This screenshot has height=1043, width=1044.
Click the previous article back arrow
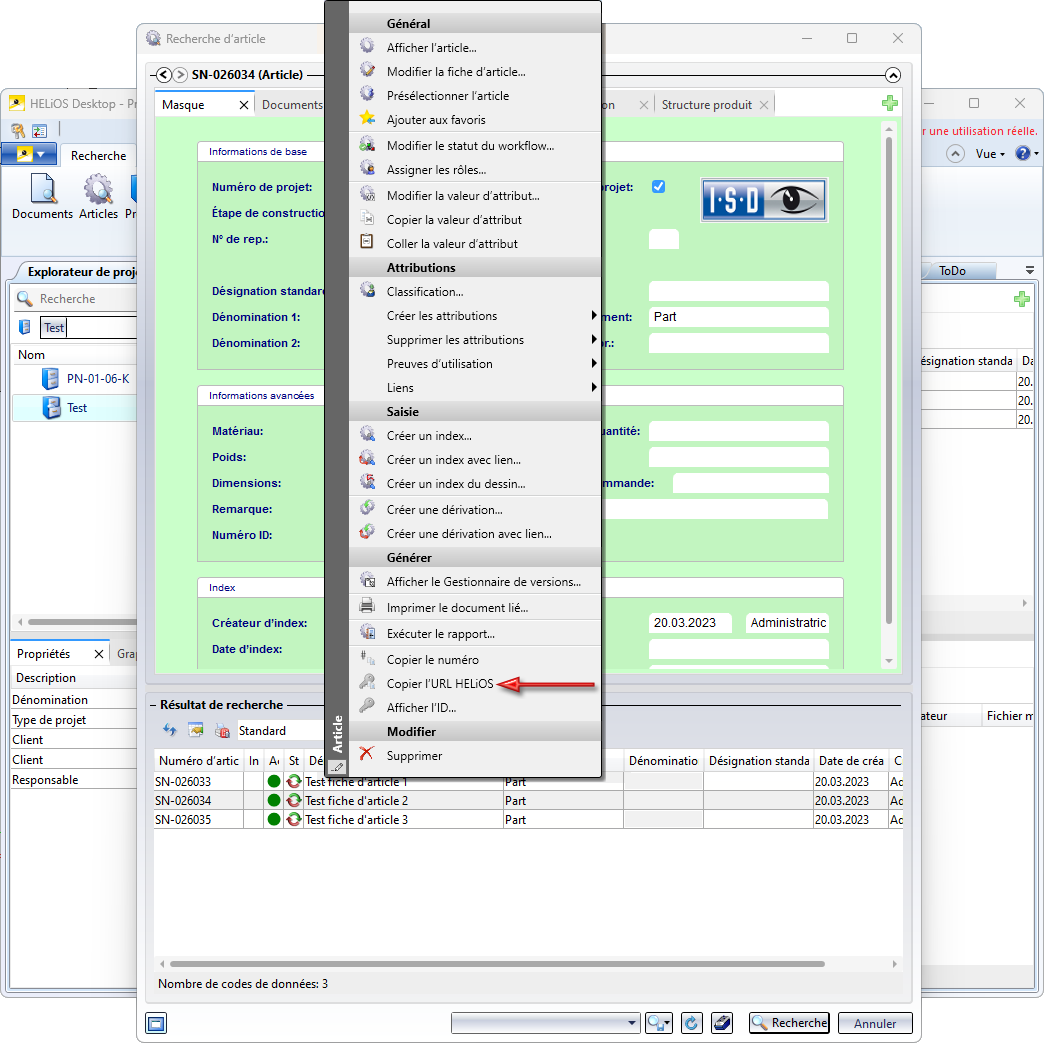coord(164,75)
